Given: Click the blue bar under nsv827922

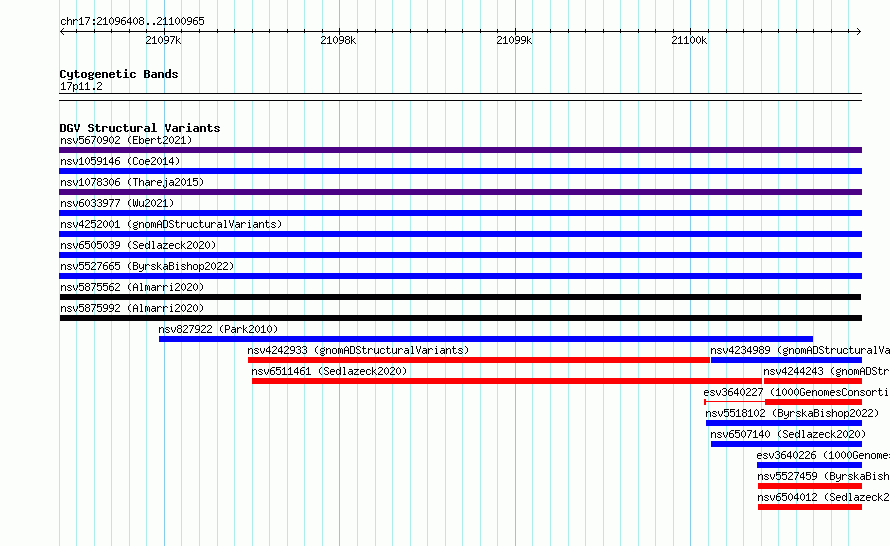Looking at the screenshot, I should click(486, 339).
